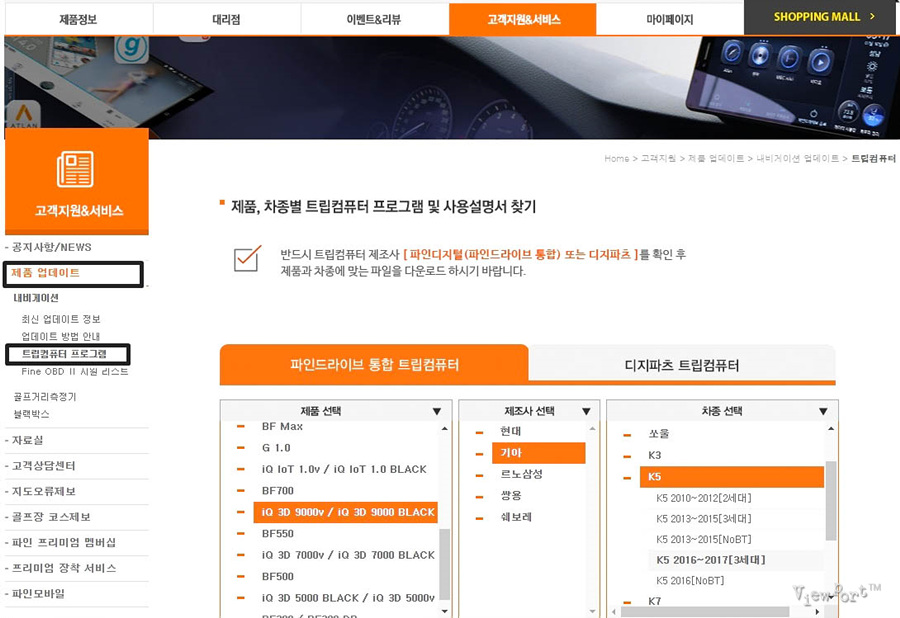Choose manufacturer 쌍용
Image resolution: width=900 pixels, height=618 pixels.
click(510, 495)
